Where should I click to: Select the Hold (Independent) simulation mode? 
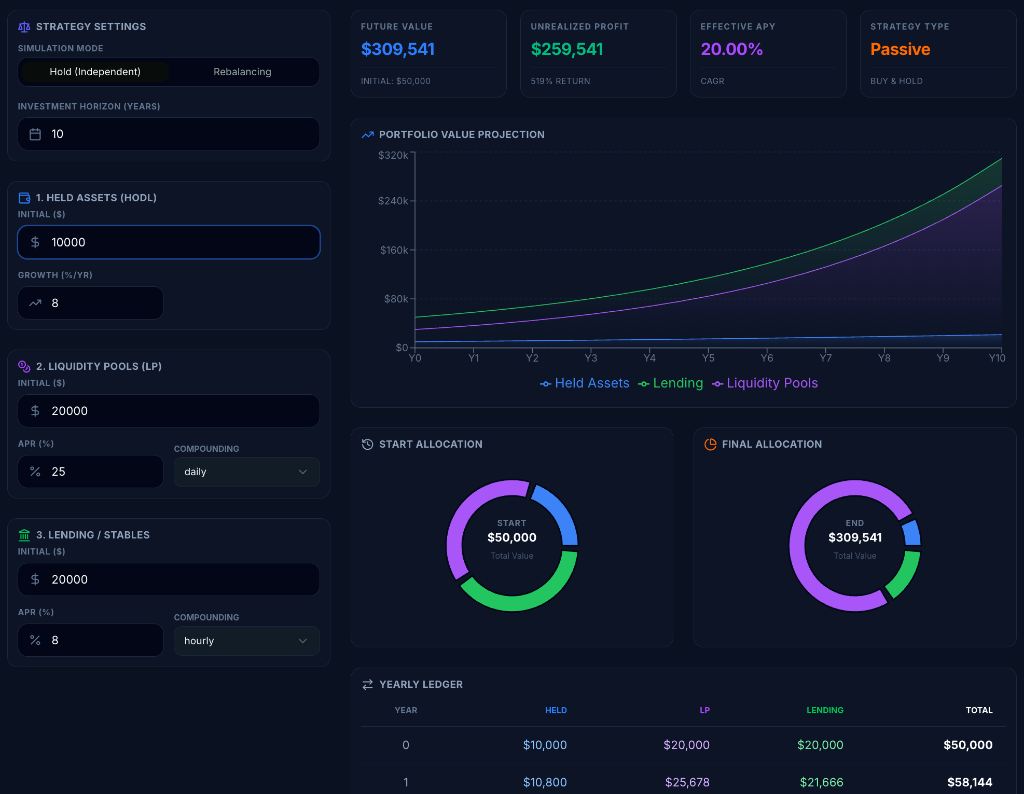click(x=94, y=71)
